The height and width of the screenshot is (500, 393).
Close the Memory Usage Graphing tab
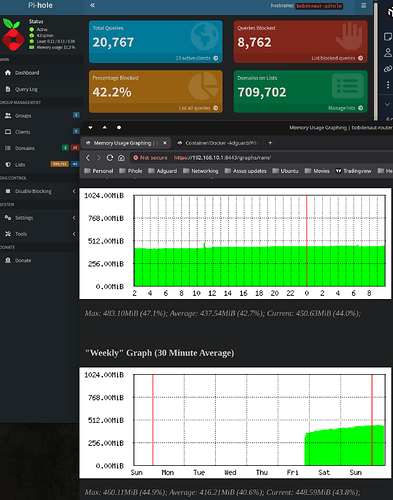[x=165, y=143]
